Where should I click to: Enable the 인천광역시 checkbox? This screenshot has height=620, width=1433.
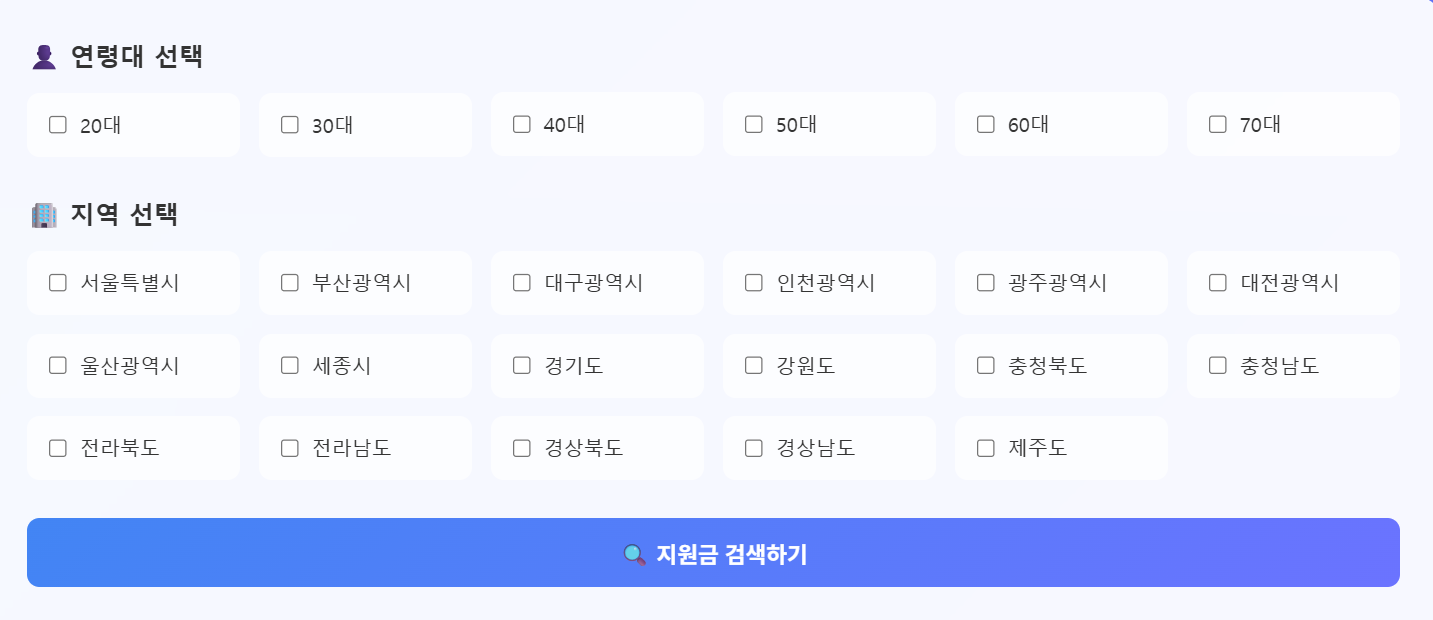tap(754, 283)
